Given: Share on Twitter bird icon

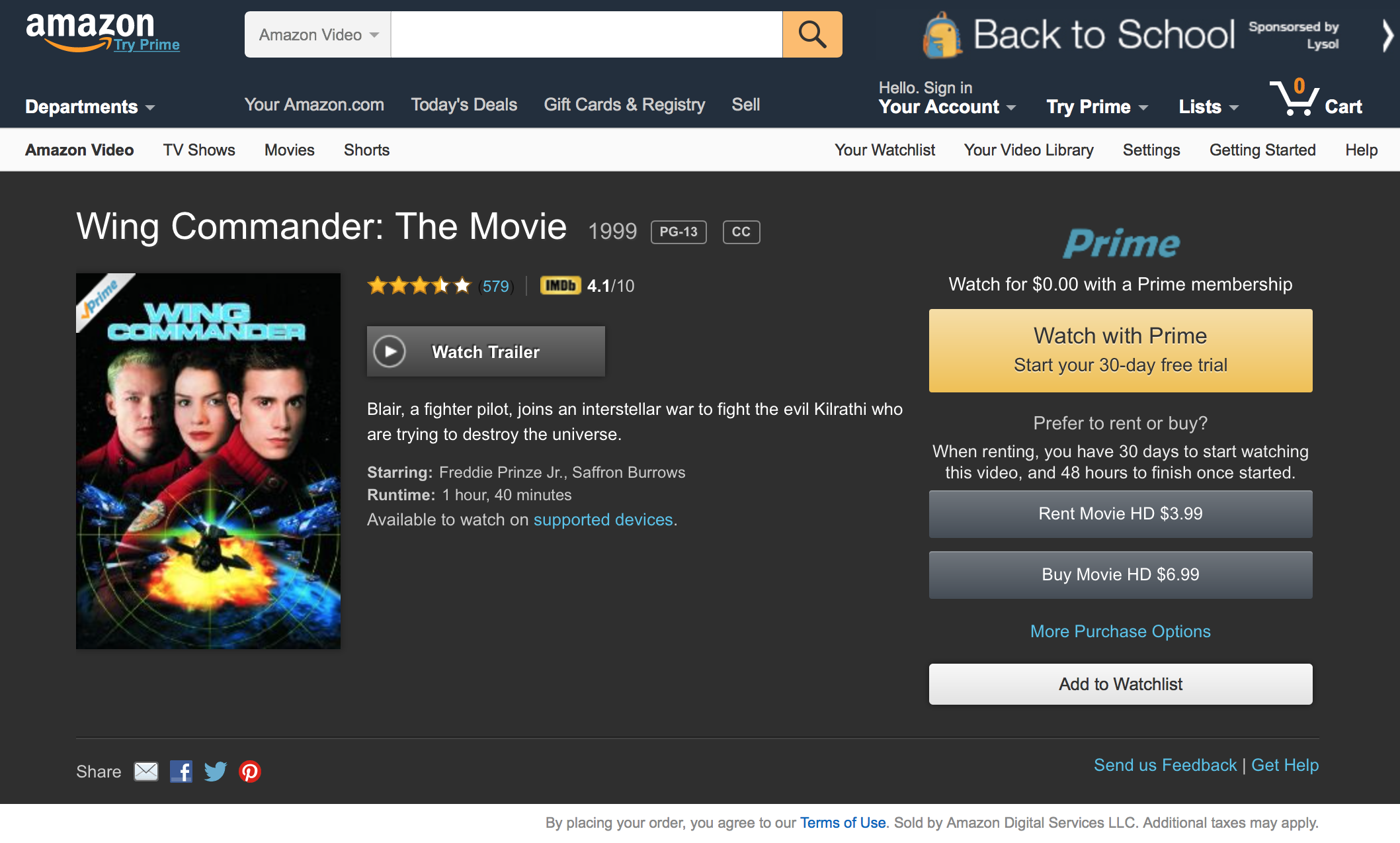Looking at the screenshot, I should (x=216, y=772).
